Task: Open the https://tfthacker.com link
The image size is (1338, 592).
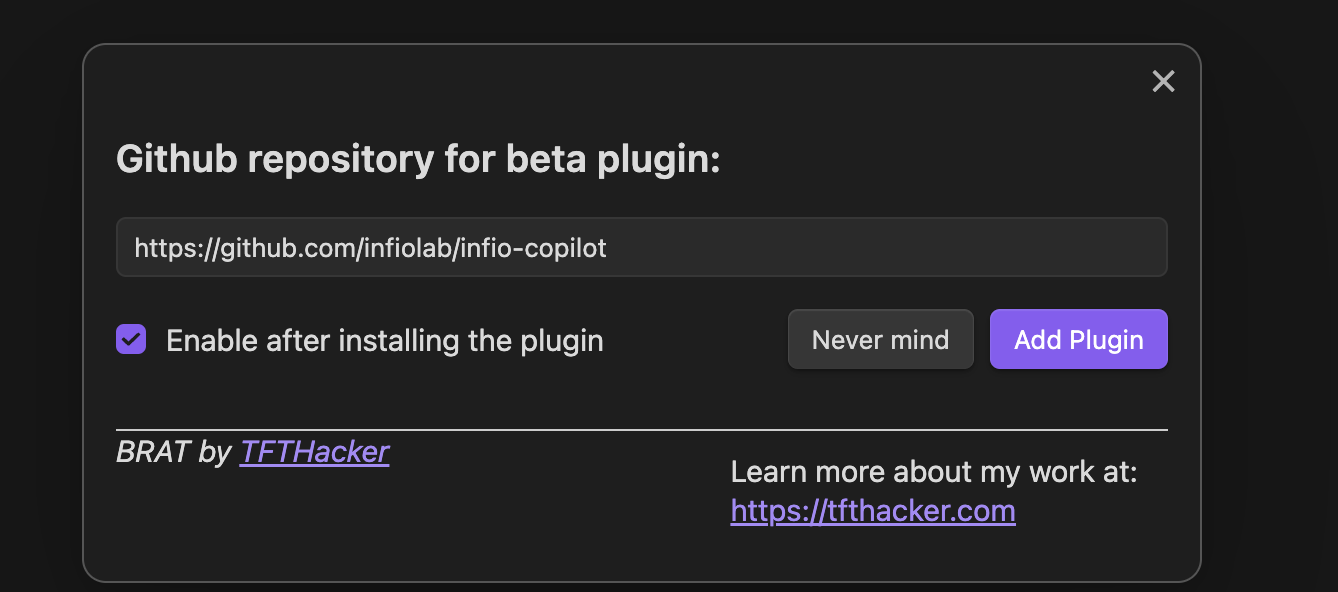Action: click(x=872, y=511)
